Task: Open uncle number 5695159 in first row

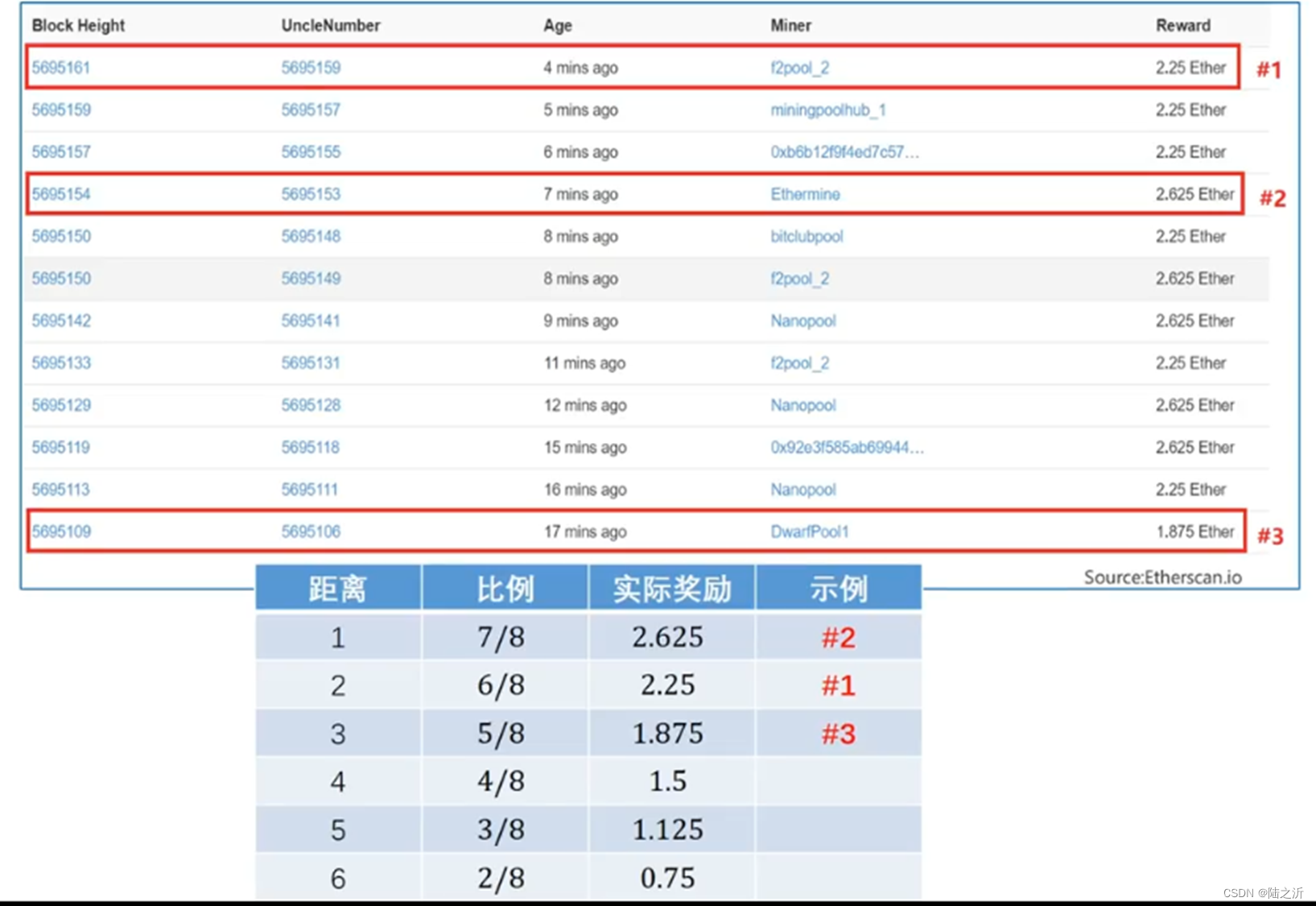Action: [x=311, y=68]
